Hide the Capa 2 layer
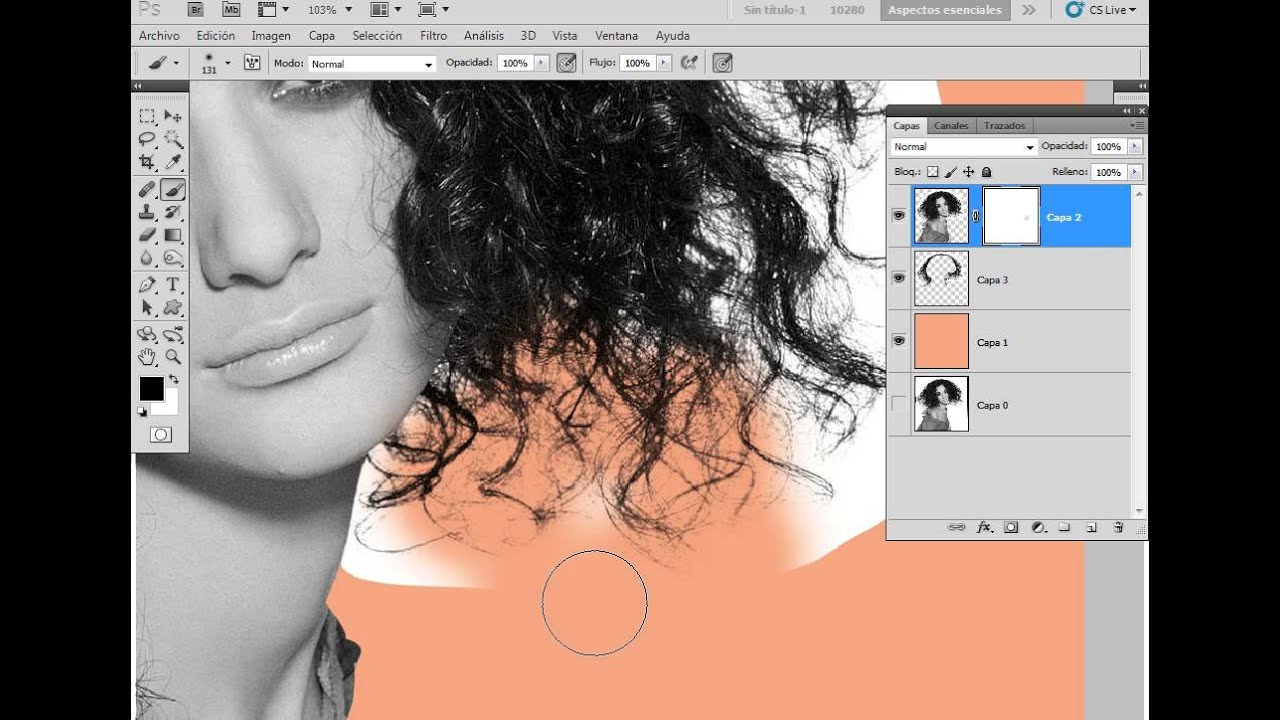Viewport: 1280px width, 720px height. (899, 216)
